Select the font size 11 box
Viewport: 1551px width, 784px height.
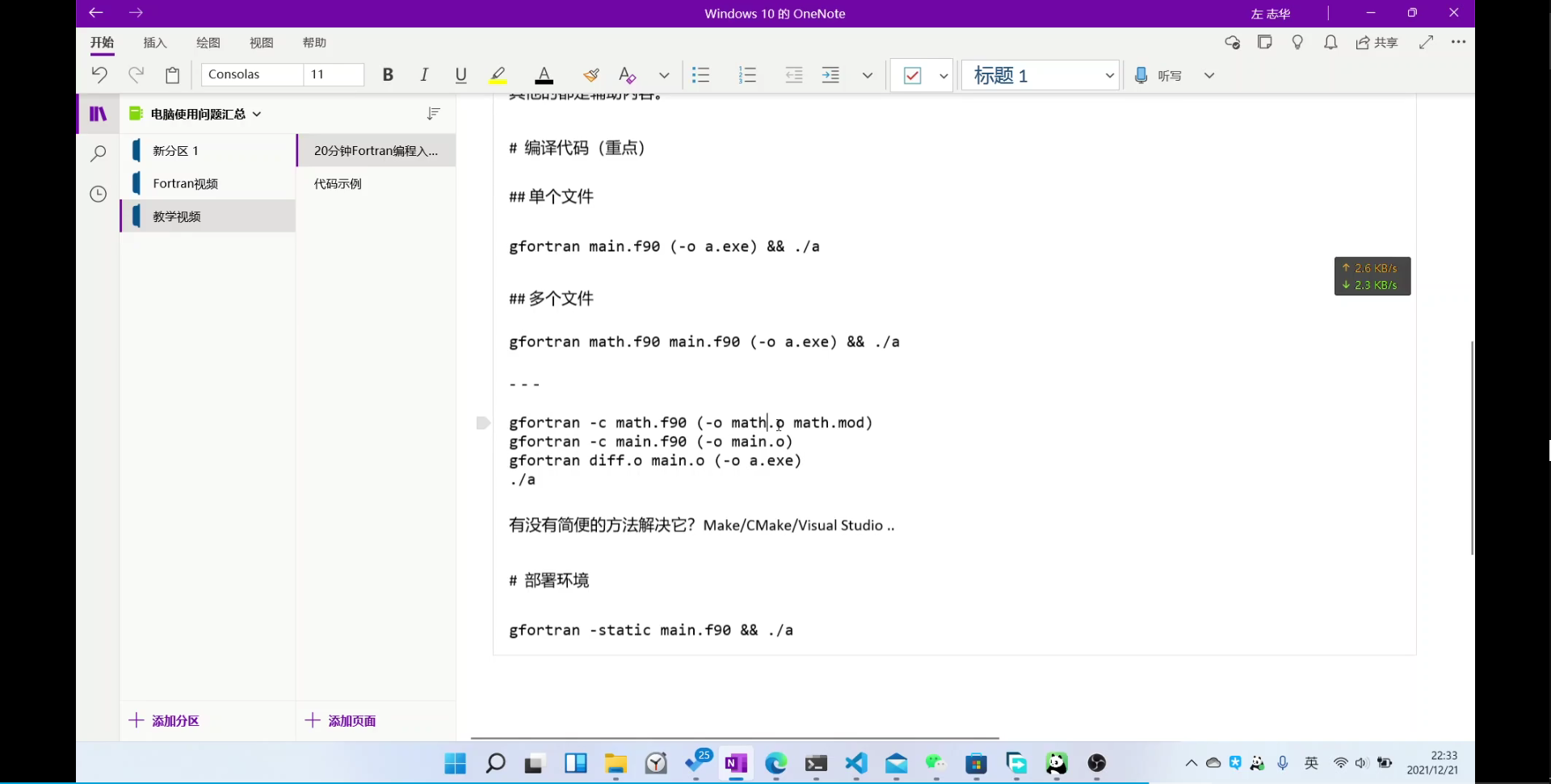[x=334, y=74]
